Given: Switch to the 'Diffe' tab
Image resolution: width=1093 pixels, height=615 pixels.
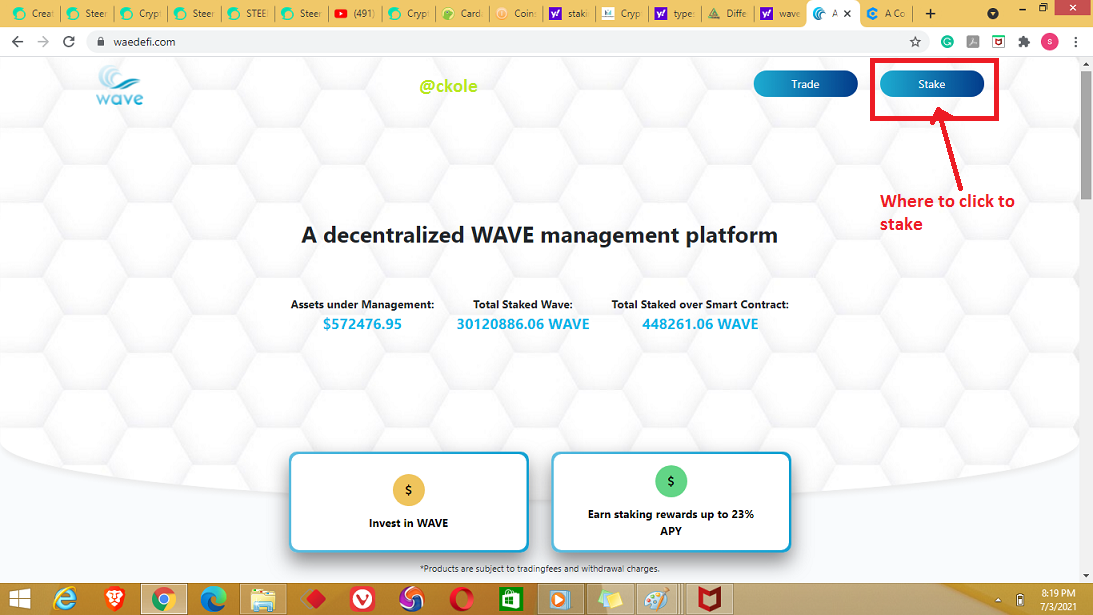Looking at the screenshot, I should tap(727, 13).
